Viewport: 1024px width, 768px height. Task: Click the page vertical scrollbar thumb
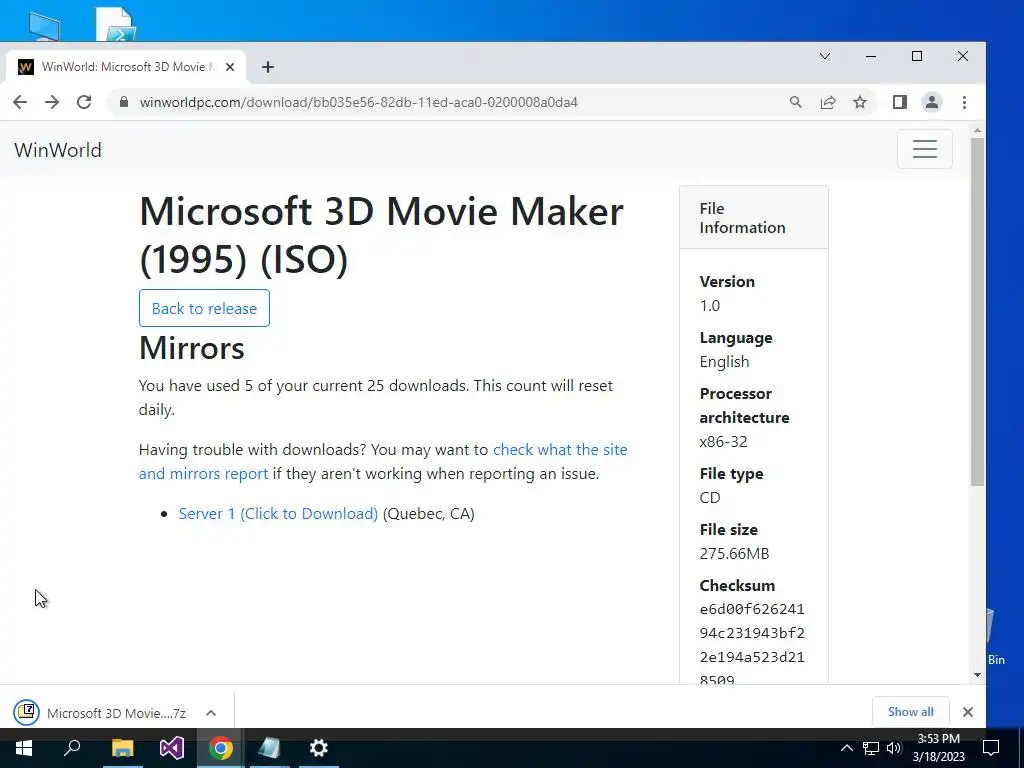click(x=977, y=312)
